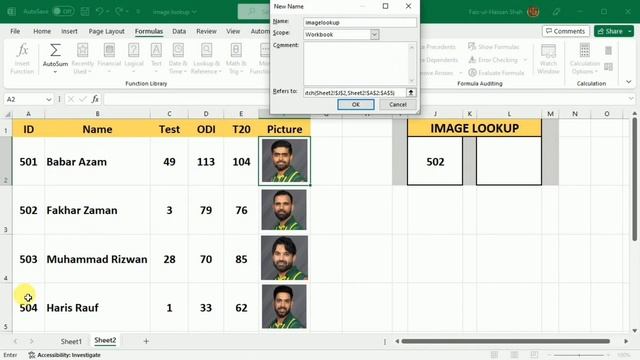This screenshot has width=640, height=360.
Task: Open the Scope dropdown
Action: tap(374, 35)
